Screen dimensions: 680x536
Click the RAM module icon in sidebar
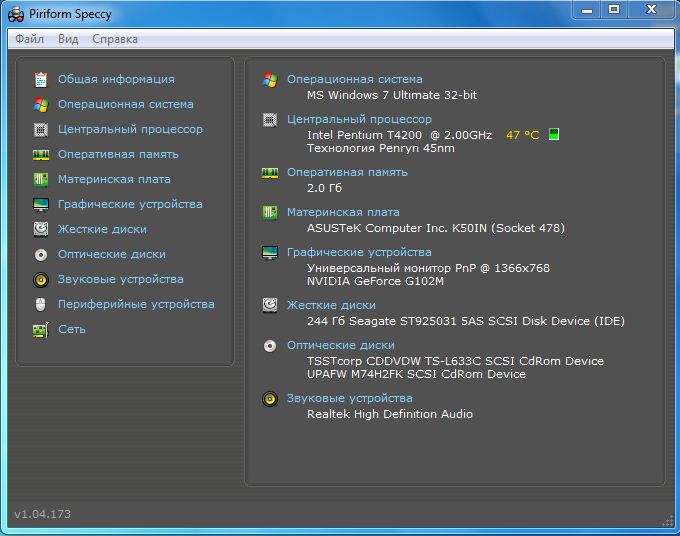tap(40, 154)
